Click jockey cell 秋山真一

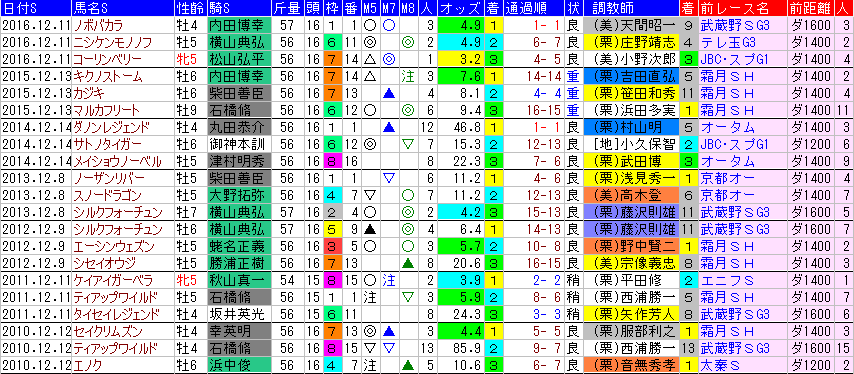click(239, 280)
